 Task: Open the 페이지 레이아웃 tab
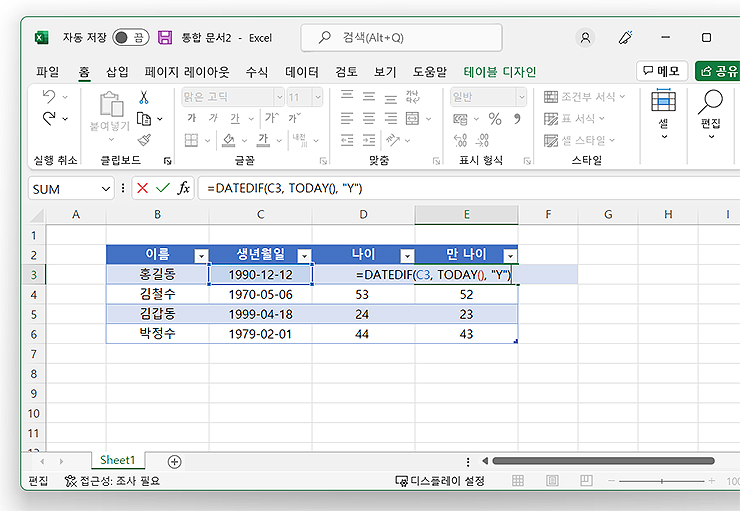187,72
